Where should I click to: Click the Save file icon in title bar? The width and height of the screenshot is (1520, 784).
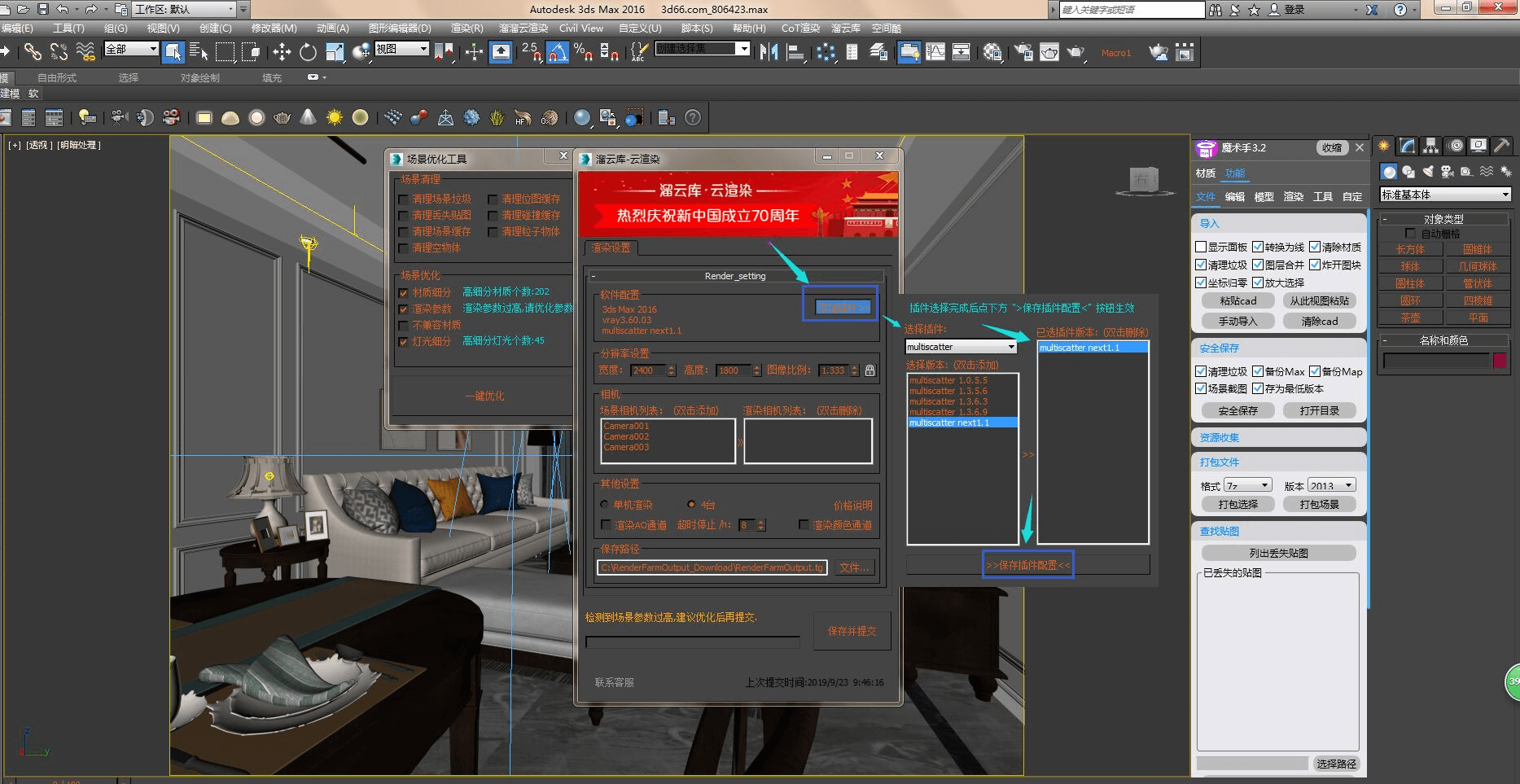click(43, 9)
